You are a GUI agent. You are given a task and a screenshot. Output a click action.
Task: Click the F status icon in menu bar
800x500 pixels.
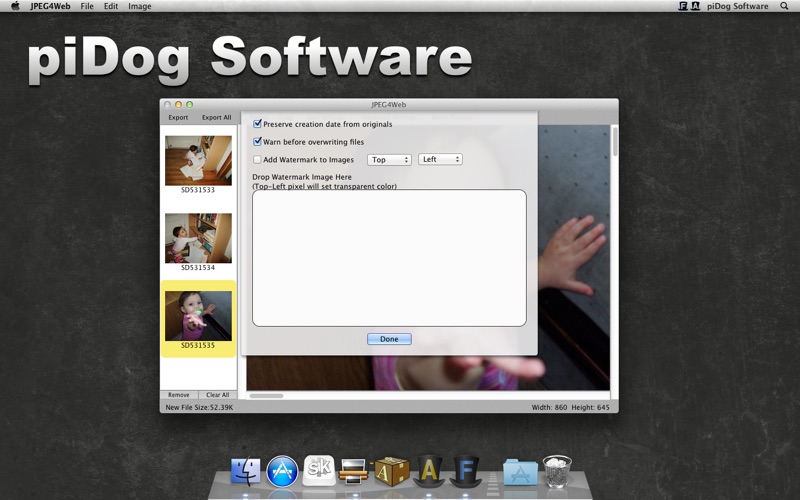683,6
